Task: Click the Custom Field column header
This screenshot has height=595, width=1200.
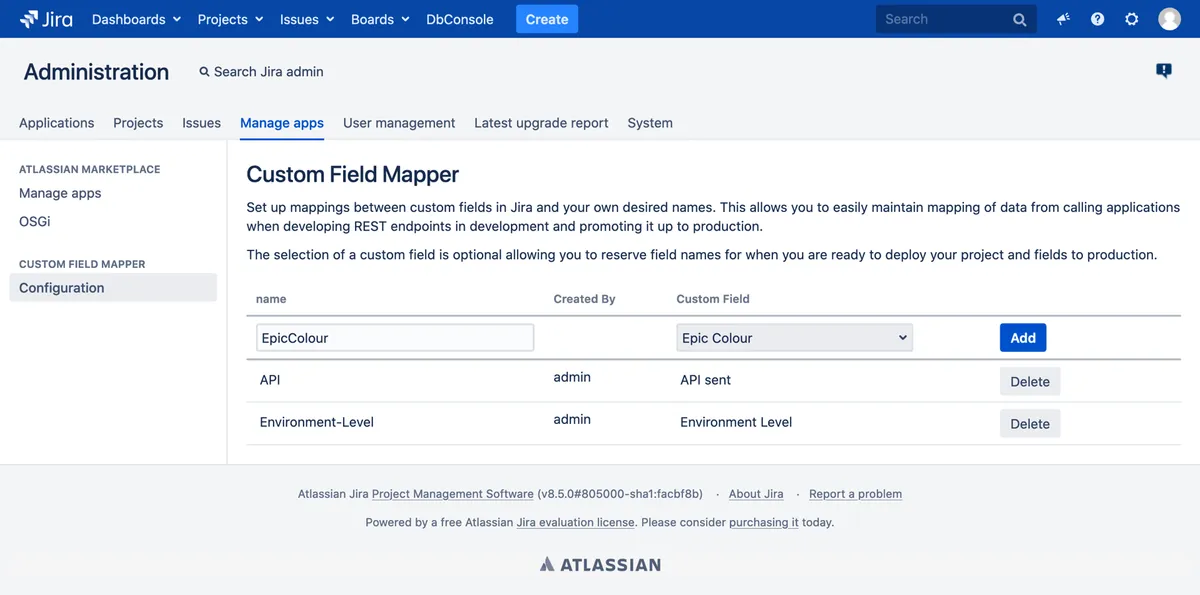Action: click(x=713, y=299)
